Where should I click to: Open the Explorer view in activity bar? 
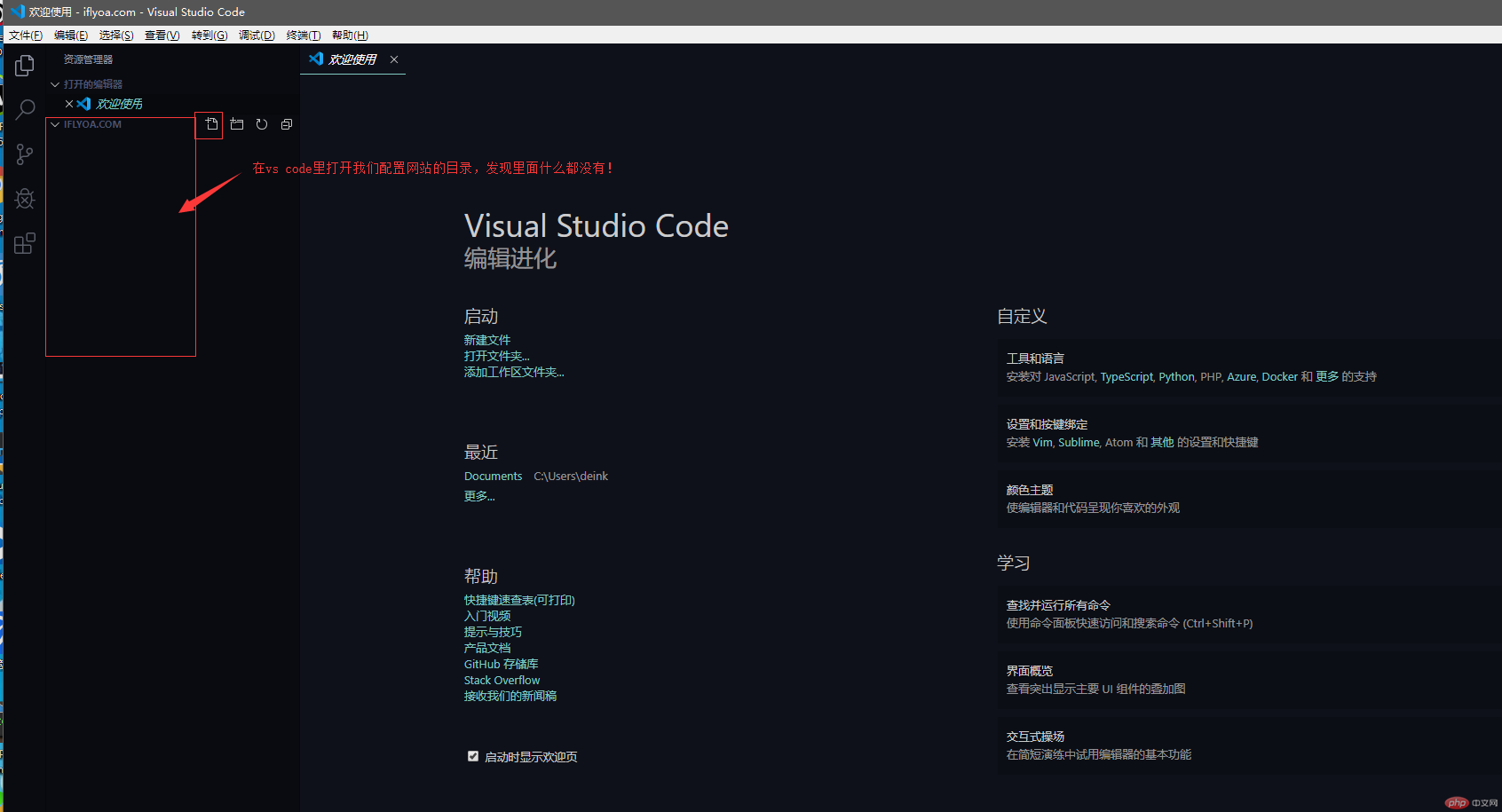pyautogui.click(x=25, y=66)
